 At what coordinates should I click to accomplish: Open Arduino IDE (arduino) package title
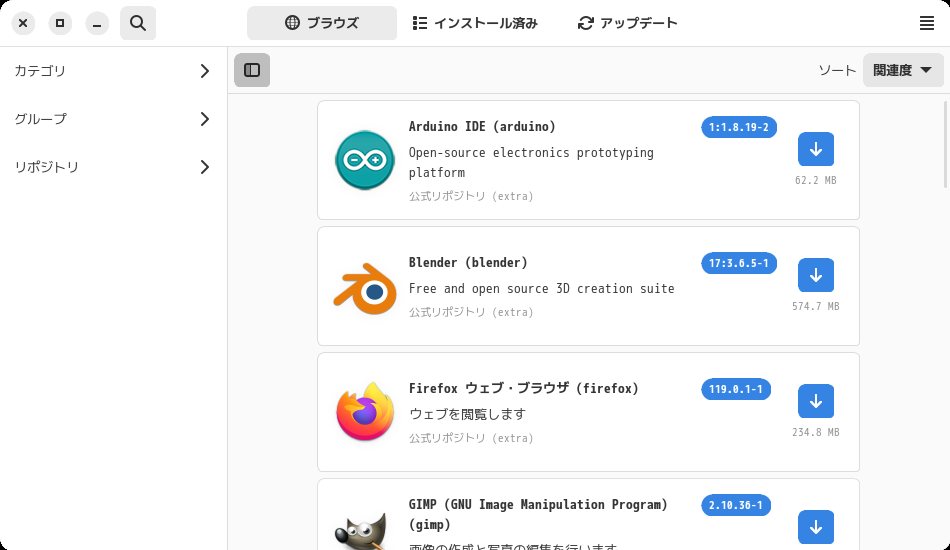tap(482, 127)
